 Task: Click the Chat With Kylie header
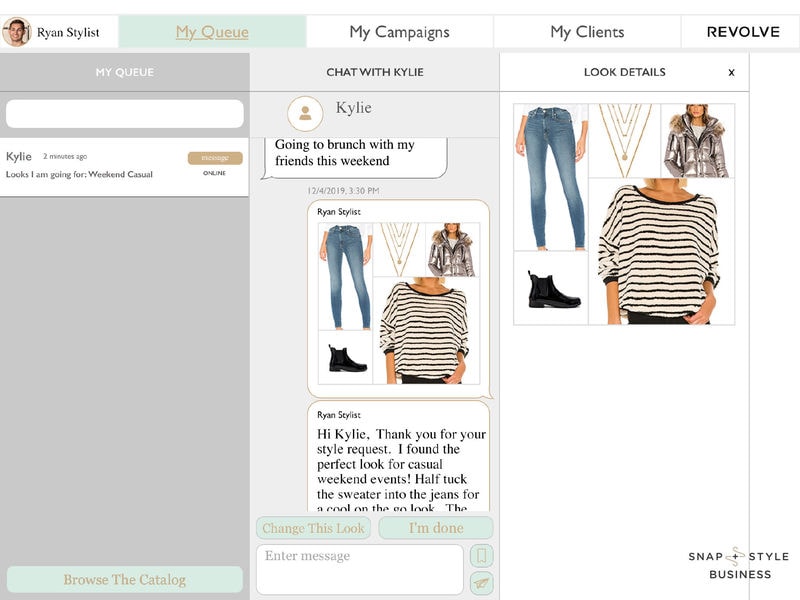374,72
